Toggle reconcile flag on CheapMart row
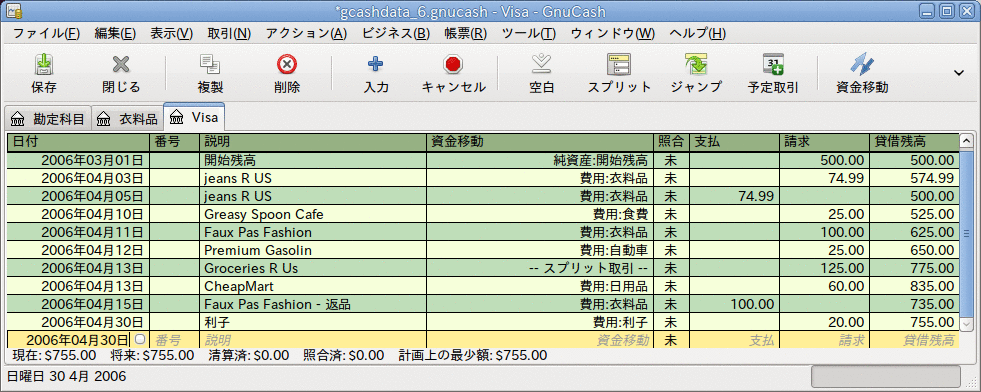This screenshot has width=981, height=392. pos(671,286)
